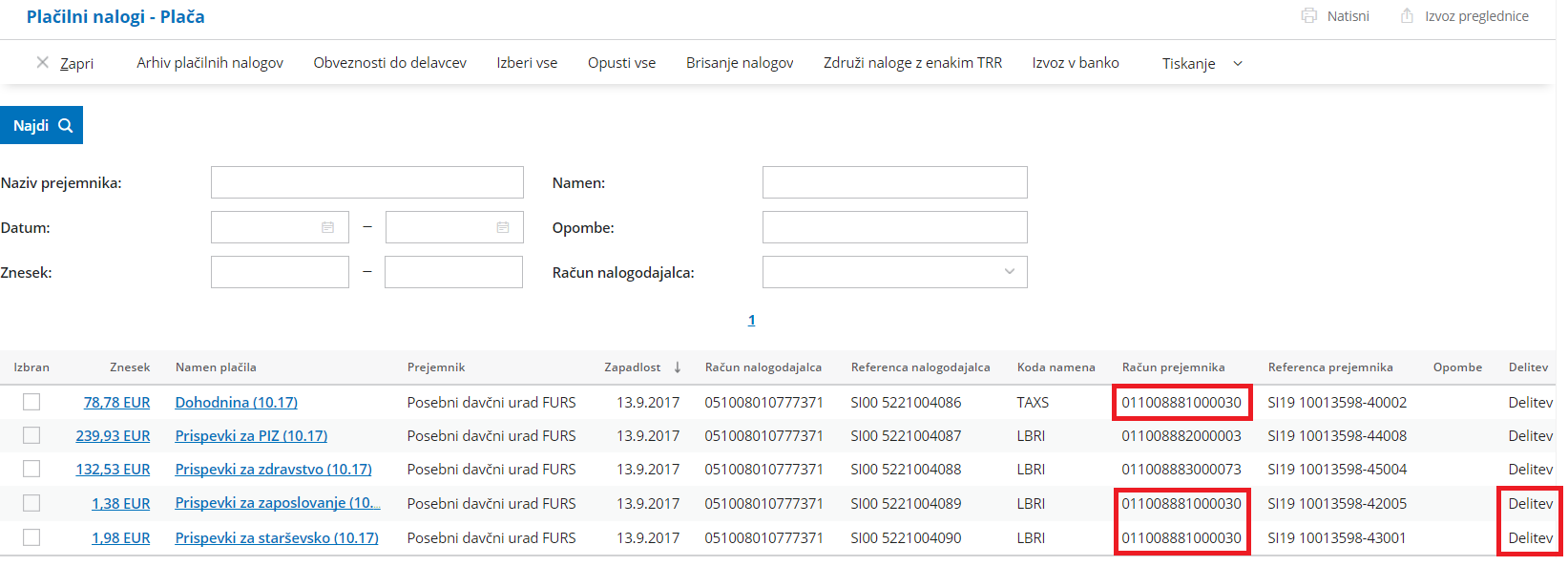
Task: Open the calendar icon in second Datum field
Action: 502,227
